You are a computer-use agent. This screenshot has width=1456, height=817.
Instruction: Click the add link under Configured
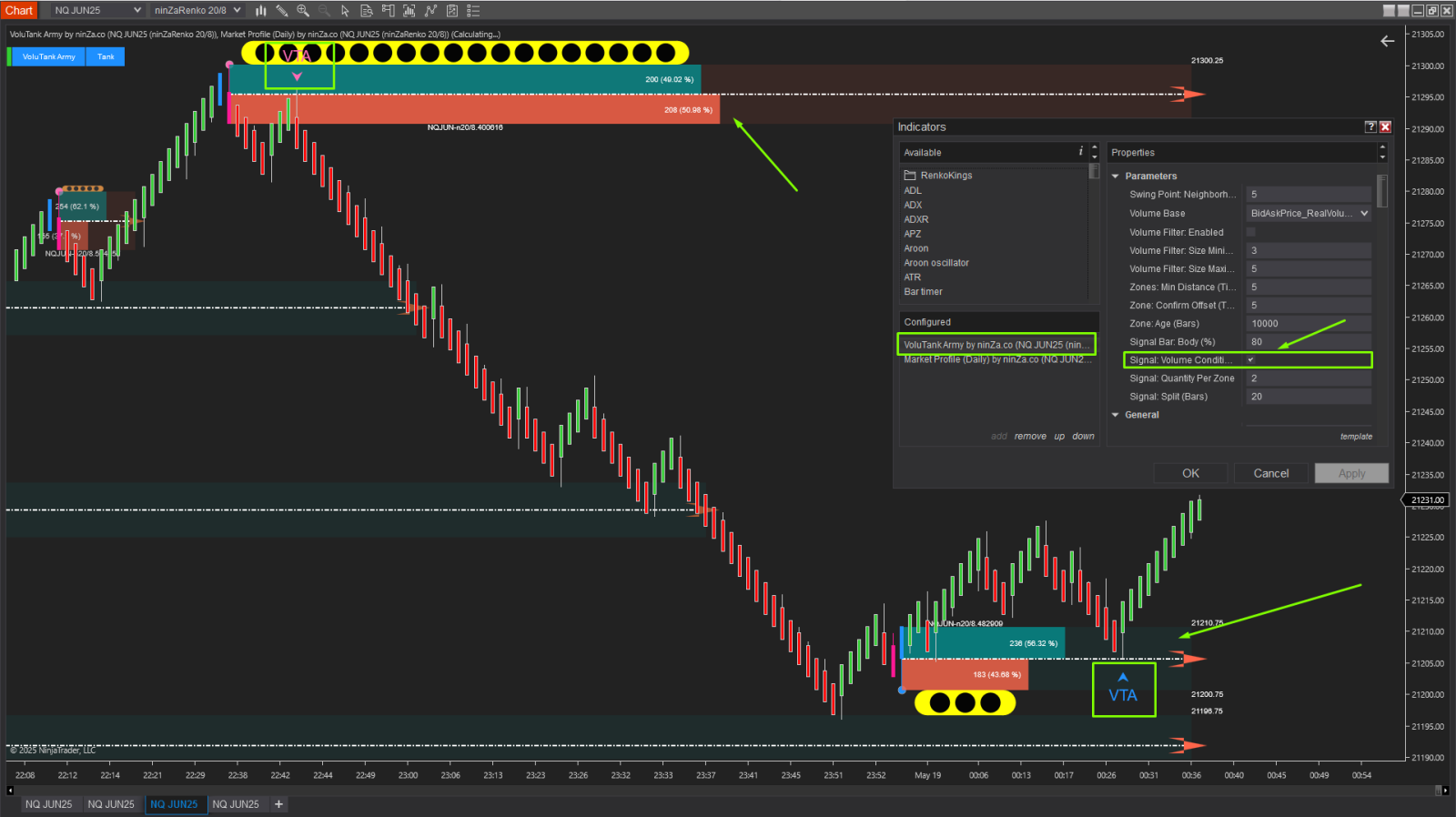(x=998, y=437)
